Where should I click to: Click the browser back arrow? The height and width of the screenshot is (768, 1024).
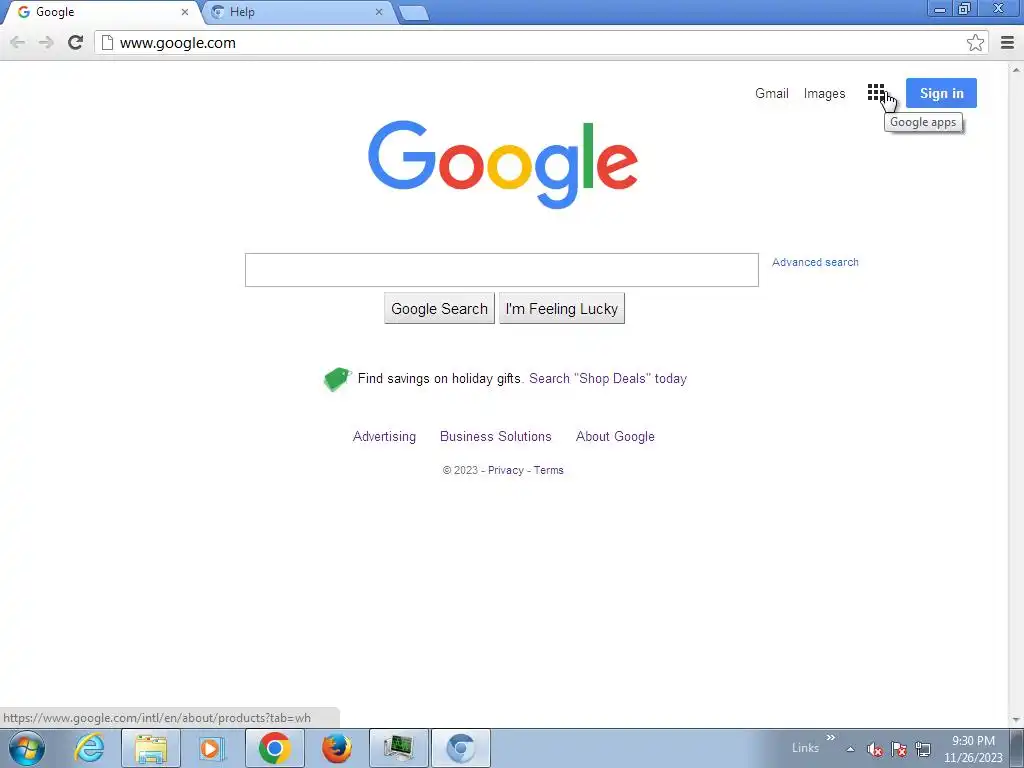(x=18, y=43)
